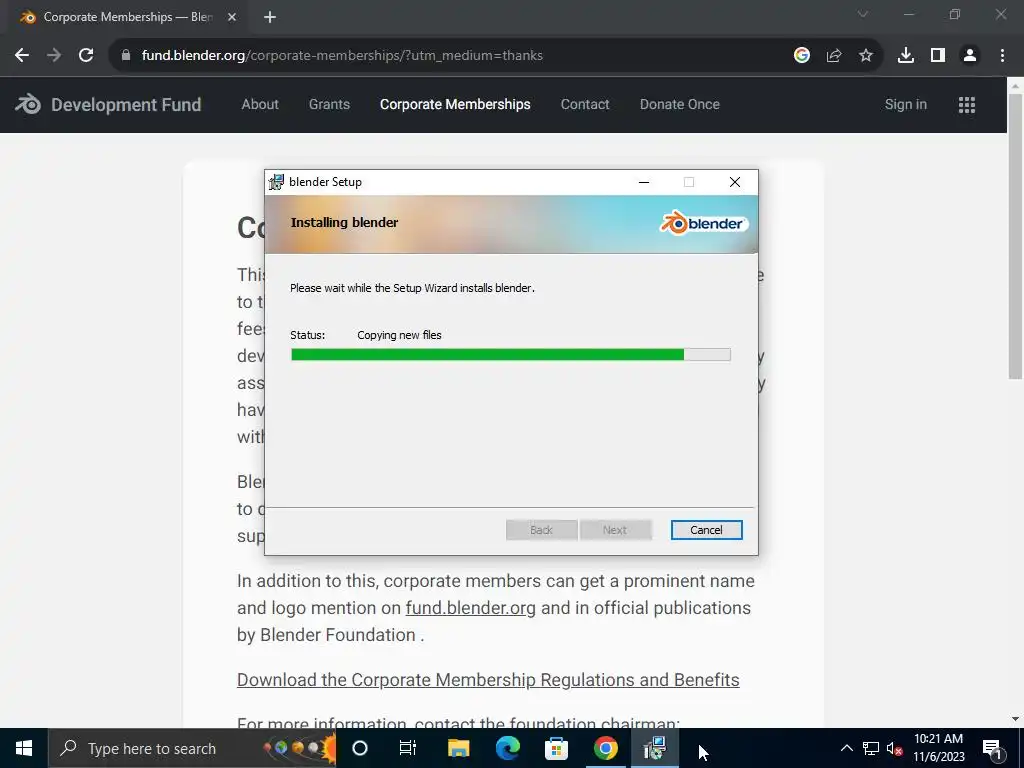This screenshot has height=768, width=1024.
Task: Click the muted volume tray icon
Action: point(894,748)
